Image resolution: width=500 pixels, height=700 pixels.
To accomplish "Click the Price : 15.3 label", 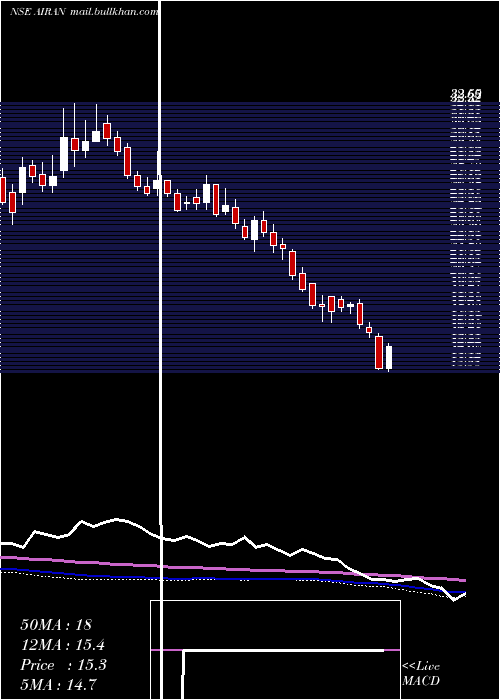I will click(x=63, y=665).
